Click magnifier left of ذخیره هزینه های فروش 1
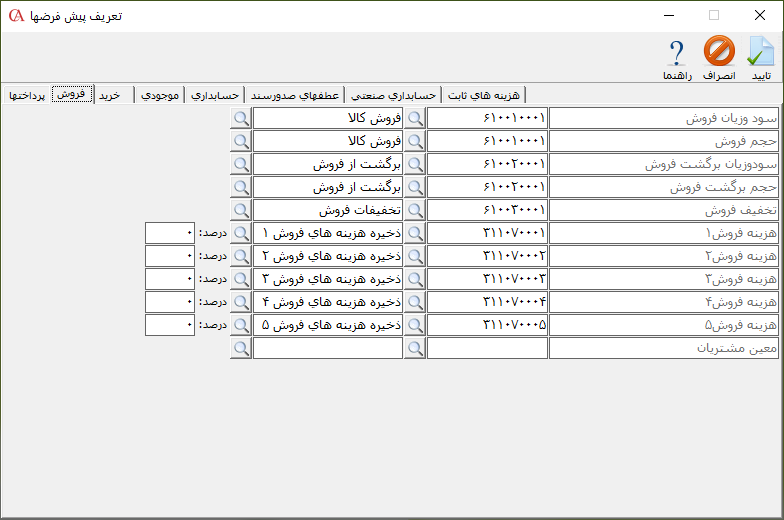784x520 pixels. point(241,233)
